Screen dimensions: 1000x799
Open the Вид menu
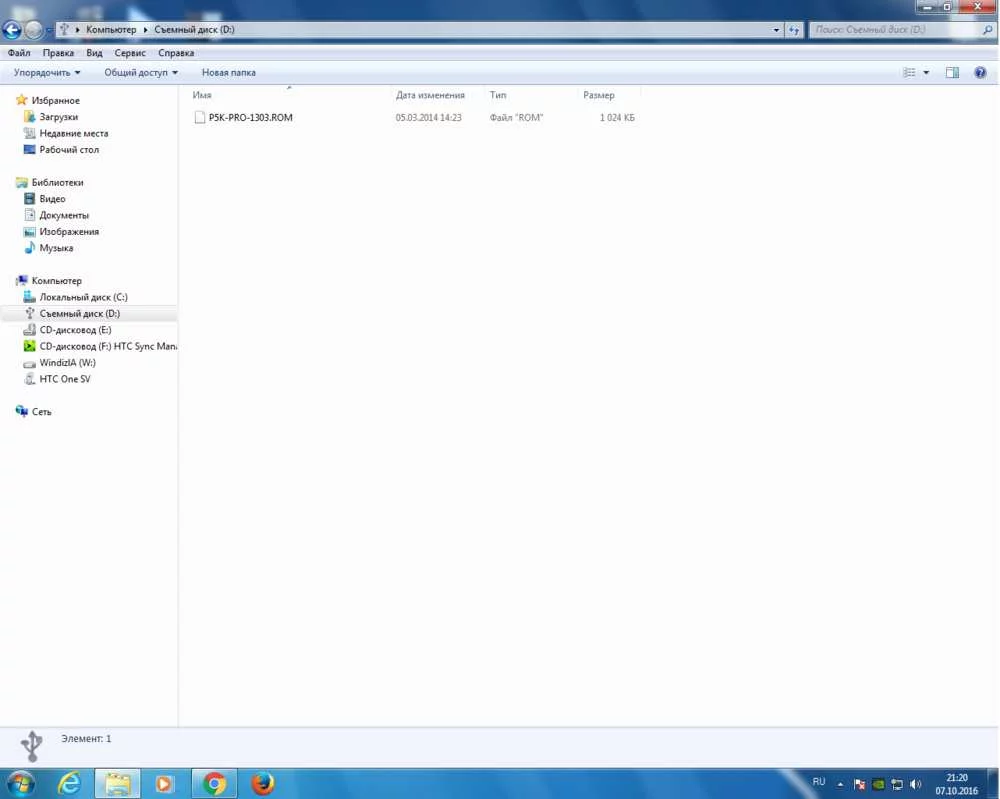click(94, 53)
